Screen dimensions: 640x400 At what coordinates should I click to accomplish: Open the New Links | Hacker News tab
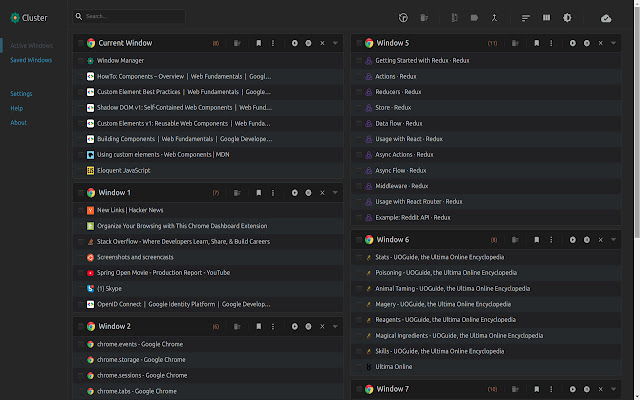click(131, 210)
